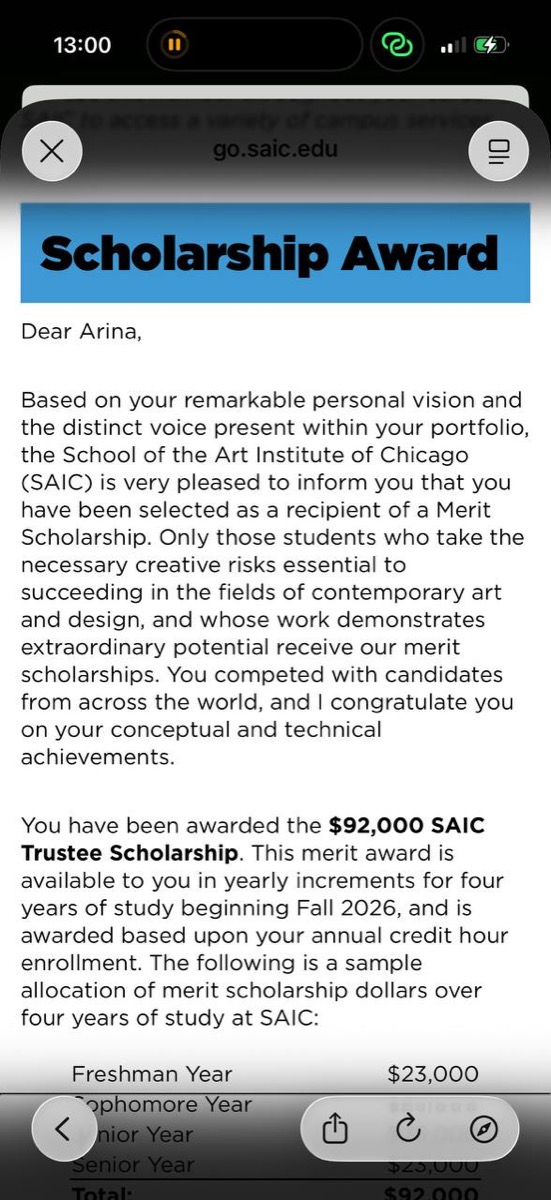
Task: Close the in-app browser with X
Action: click(51, 152)
